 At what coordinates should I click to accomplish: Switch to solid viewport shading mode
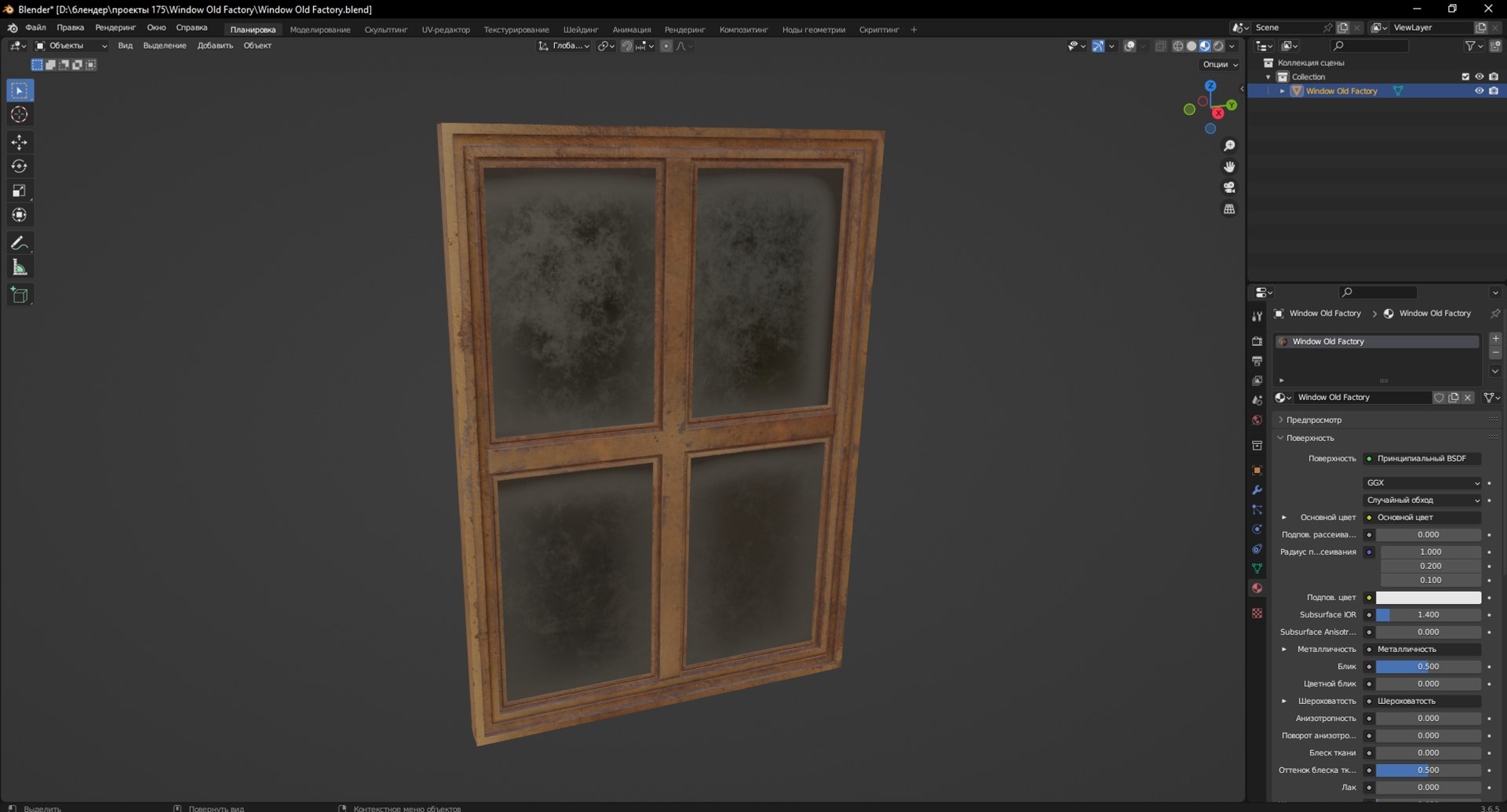[x=1191, y=46]
